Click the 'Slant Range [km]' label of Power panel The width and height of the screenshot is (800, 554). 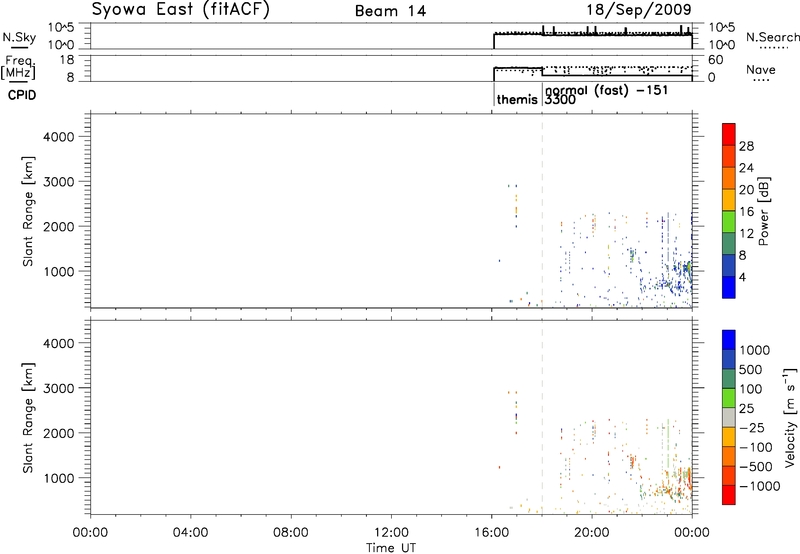click(x=28, y=211)
